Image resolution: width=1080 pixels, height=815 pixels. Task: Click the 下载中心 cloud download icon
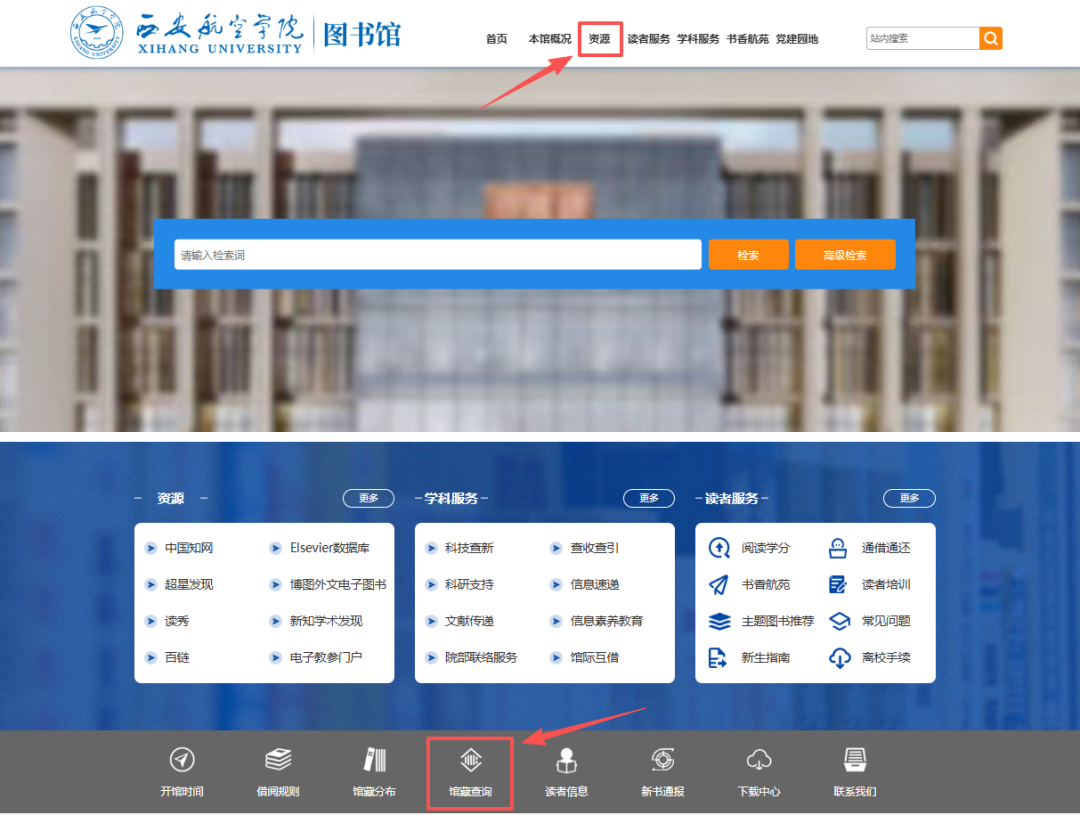tap(759, 760)
